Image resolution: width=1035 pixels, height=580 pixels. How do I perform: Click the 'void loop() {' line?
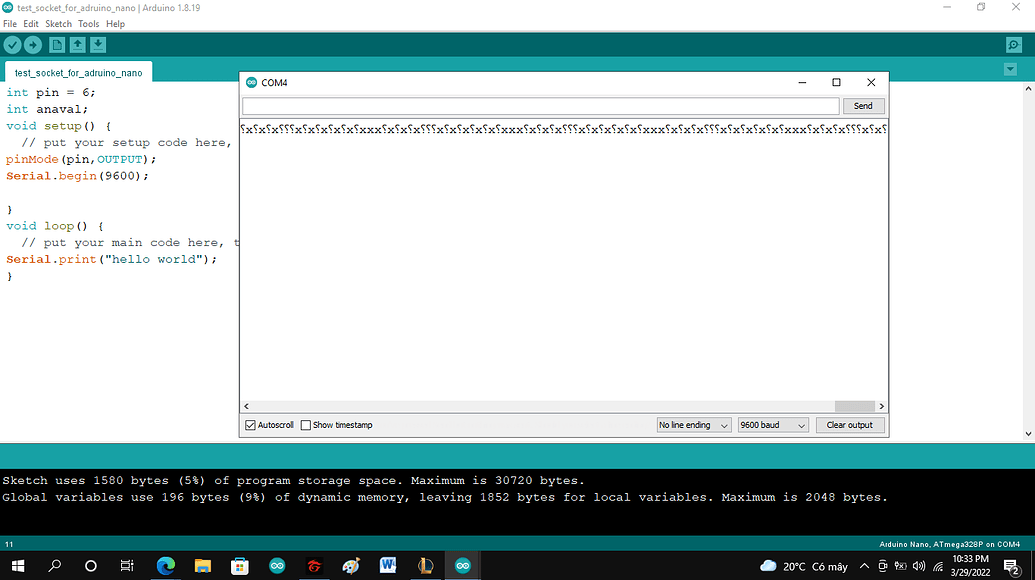pyautogui.click(x=55, y=226)
